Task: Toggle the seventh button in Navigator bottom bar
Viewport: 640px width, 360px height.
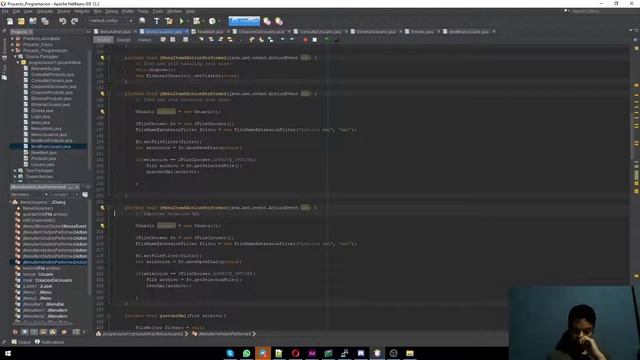Action: coord(76,332)
